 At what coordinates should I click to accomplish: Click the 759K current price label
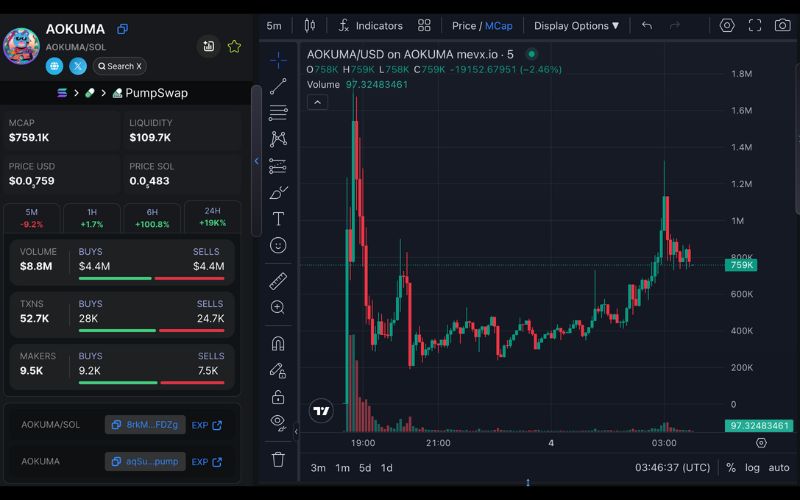741,265
